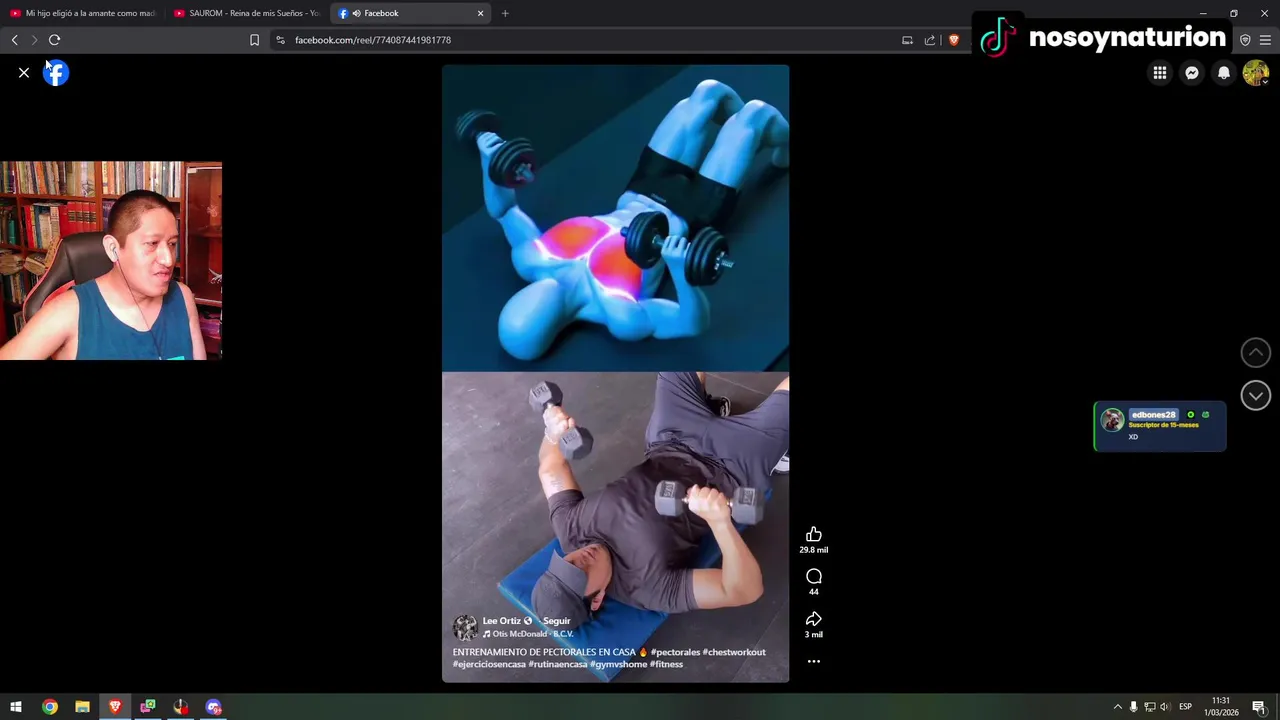The width and height of the screenshot is (1280, 720).
Task: Follow Lee Ortiz via Seguir
Action: click(x=556, y=621)
